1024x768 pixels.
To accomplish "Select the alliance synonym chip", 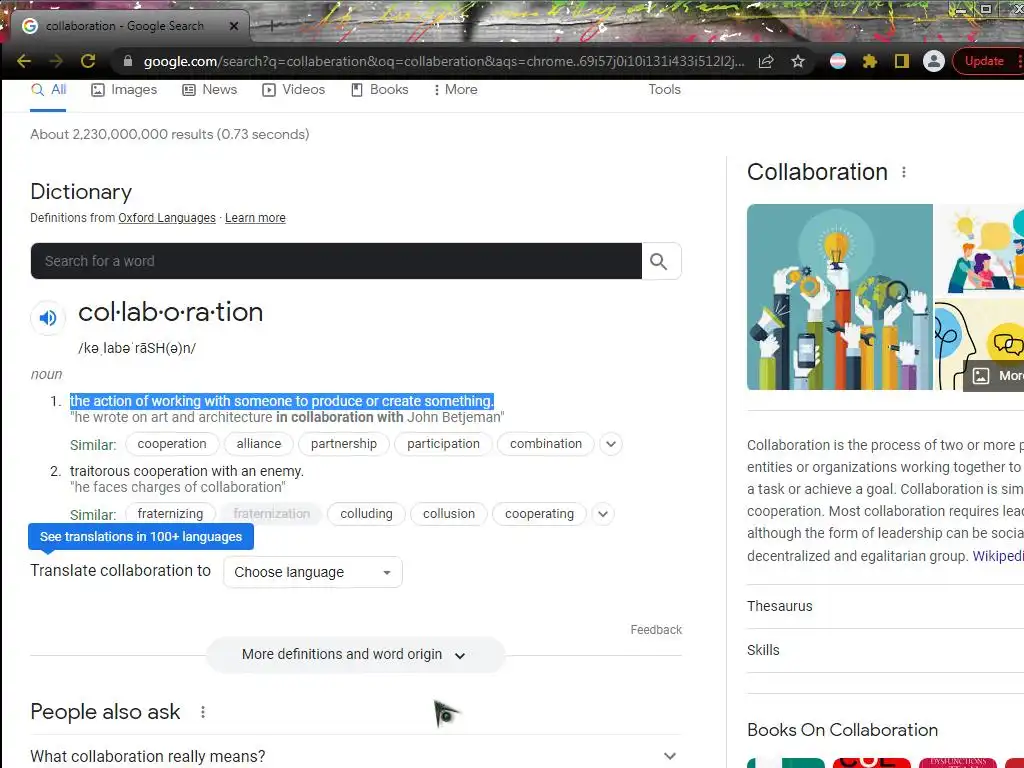I will coord(259,444).
